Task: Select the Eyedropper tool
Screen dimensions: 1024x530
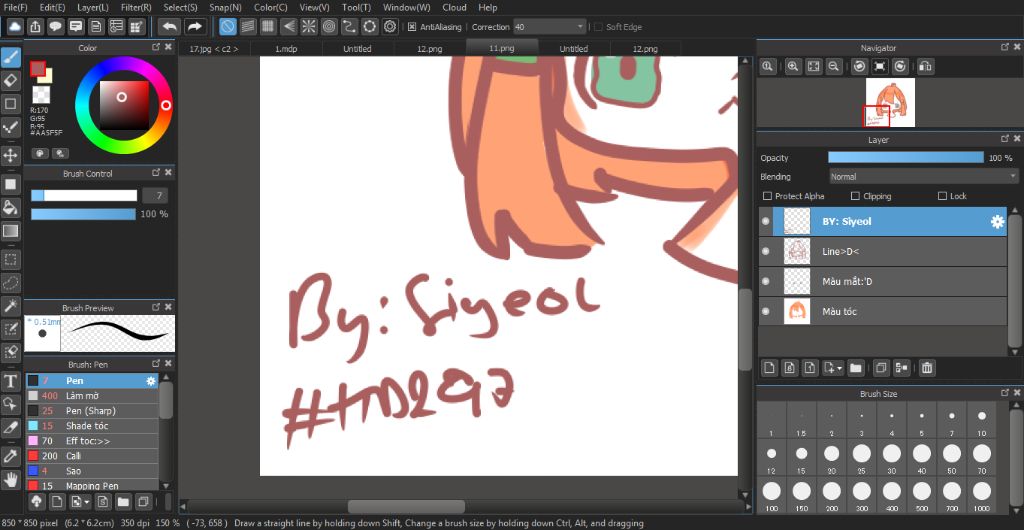Action: click(10, 457)
